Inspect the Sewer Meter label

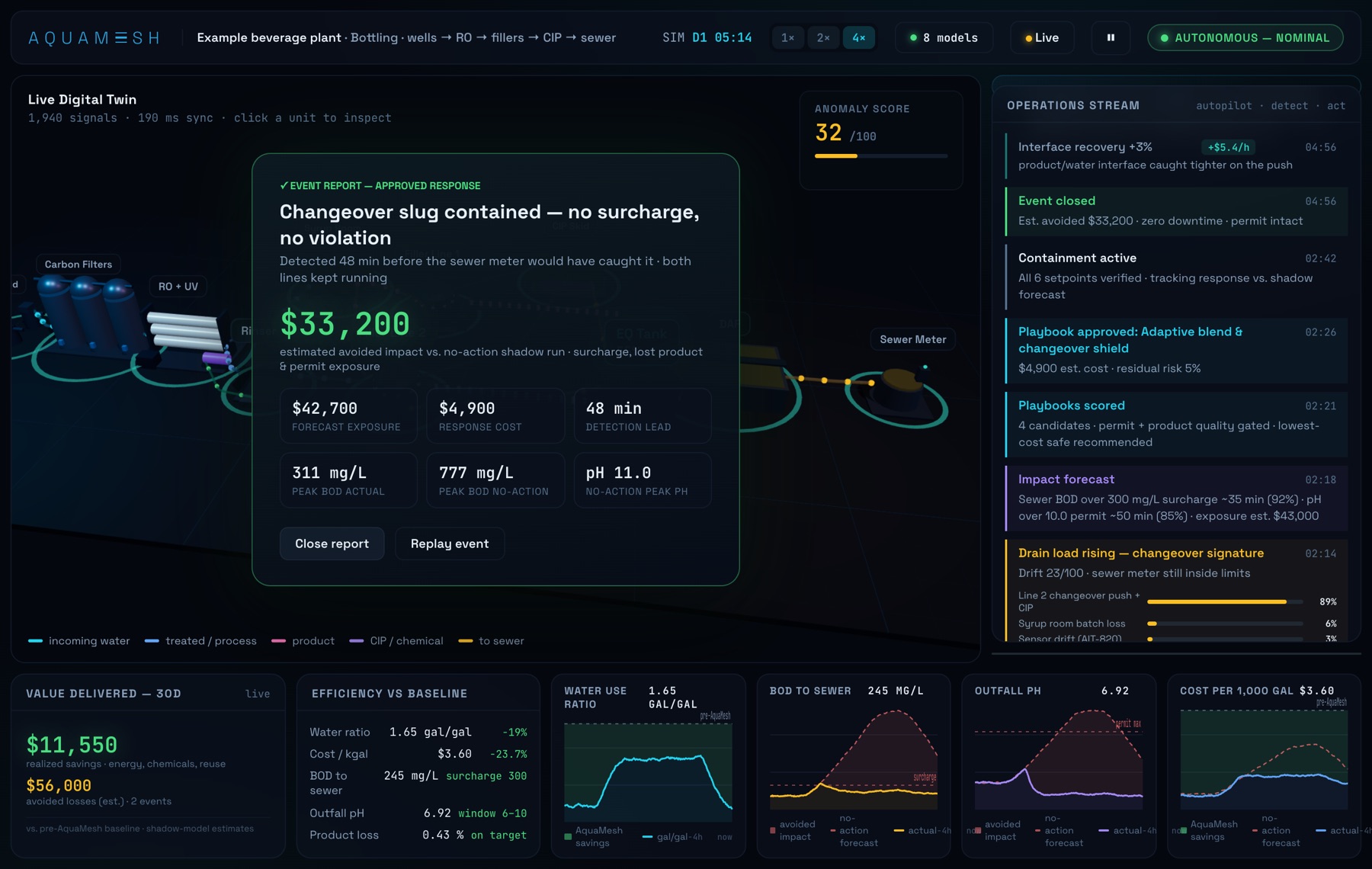click(x=913, y=339)
